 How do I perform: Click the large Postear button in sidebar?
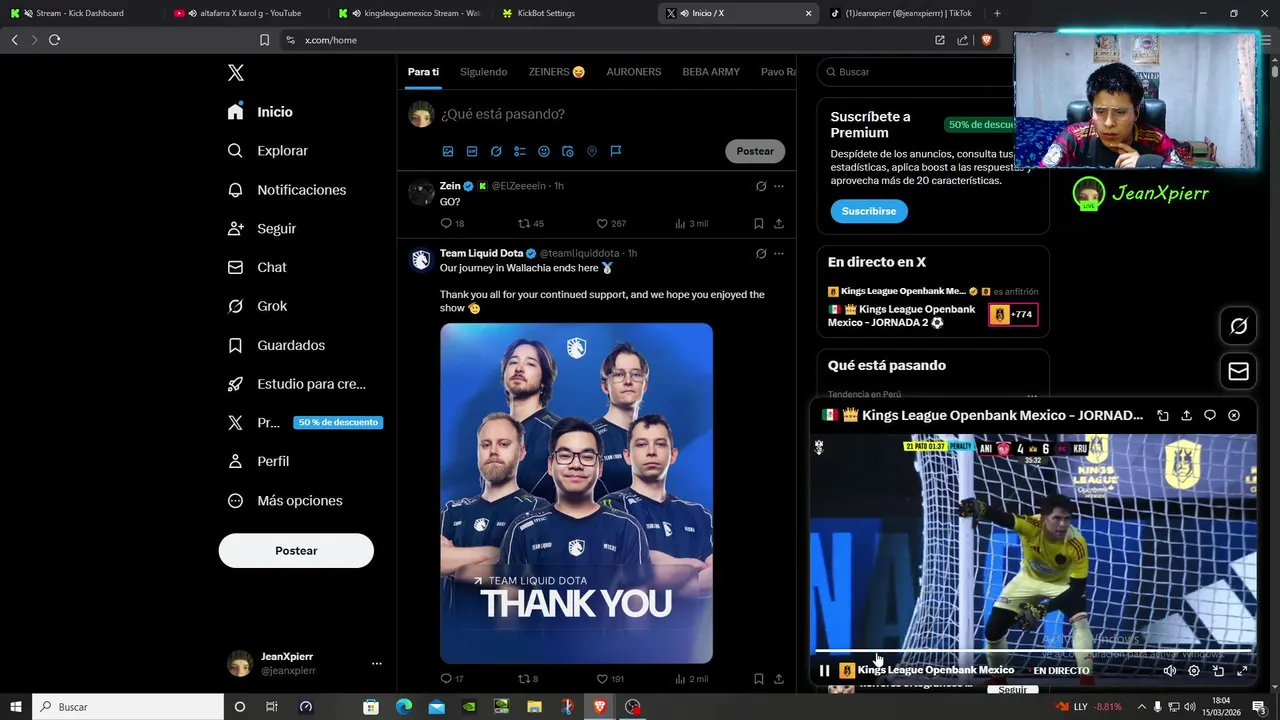pos(296,551)
